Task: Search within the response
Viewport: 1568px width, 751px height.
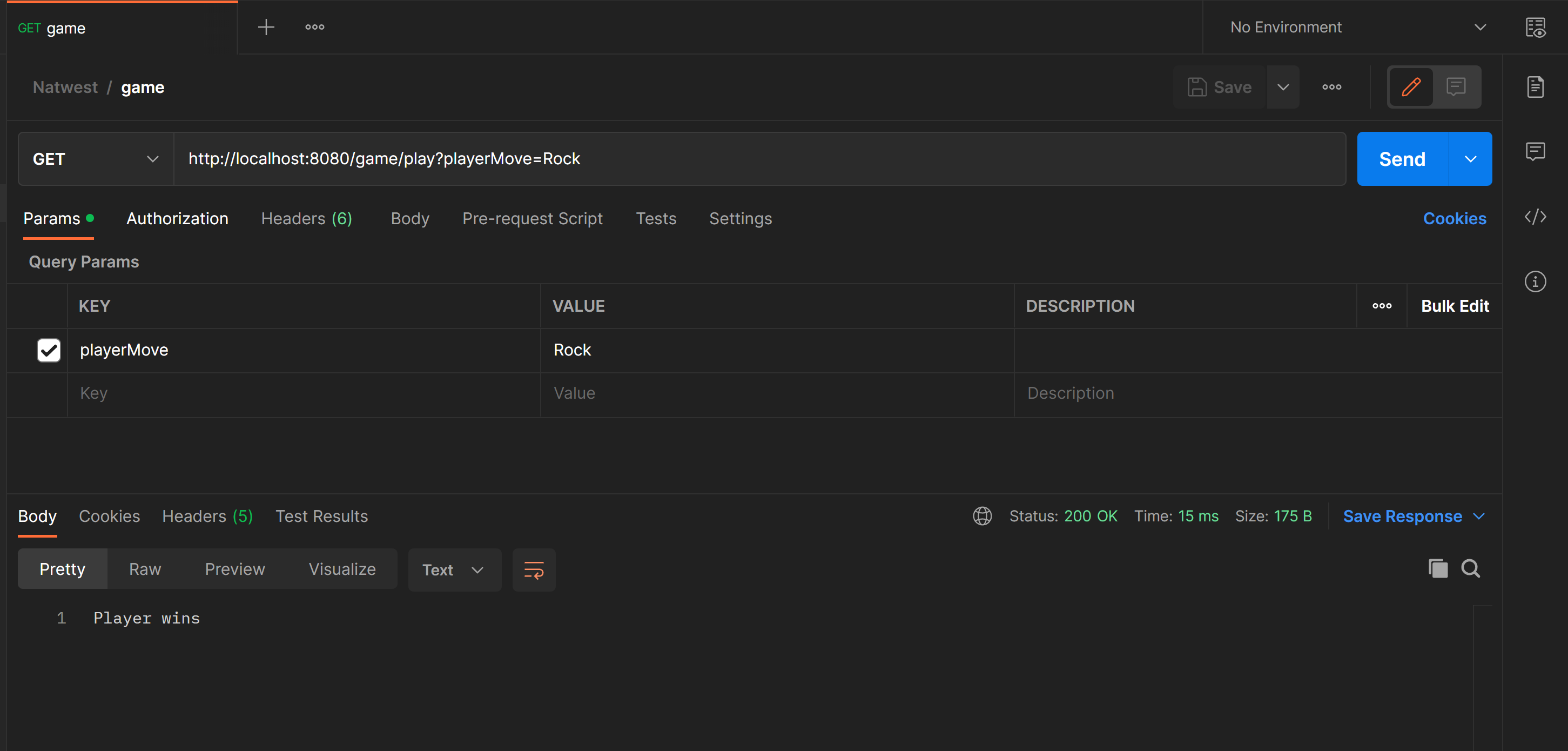Action: 1471,568
